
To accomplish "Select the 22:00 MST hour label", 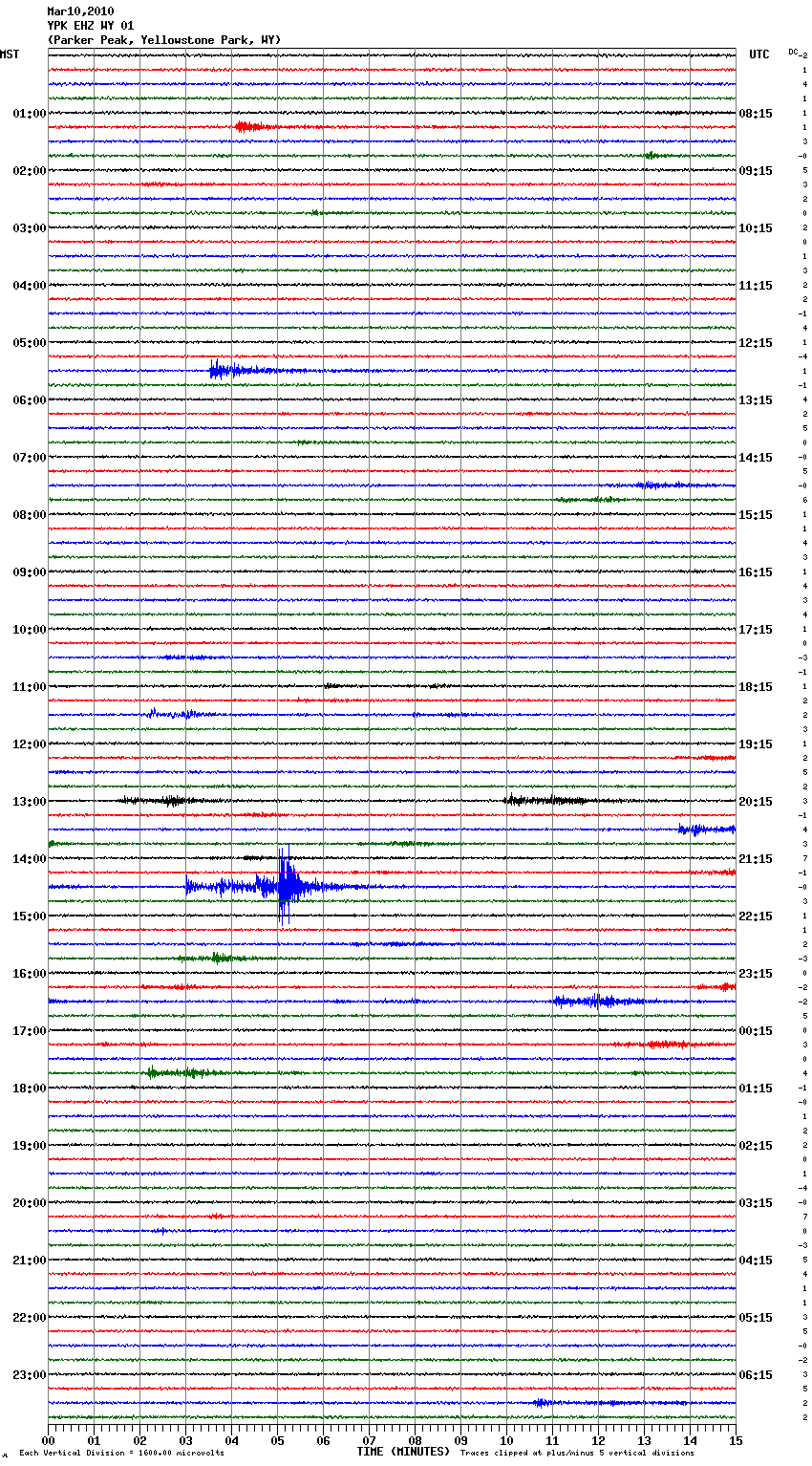I will [29, 1318].
